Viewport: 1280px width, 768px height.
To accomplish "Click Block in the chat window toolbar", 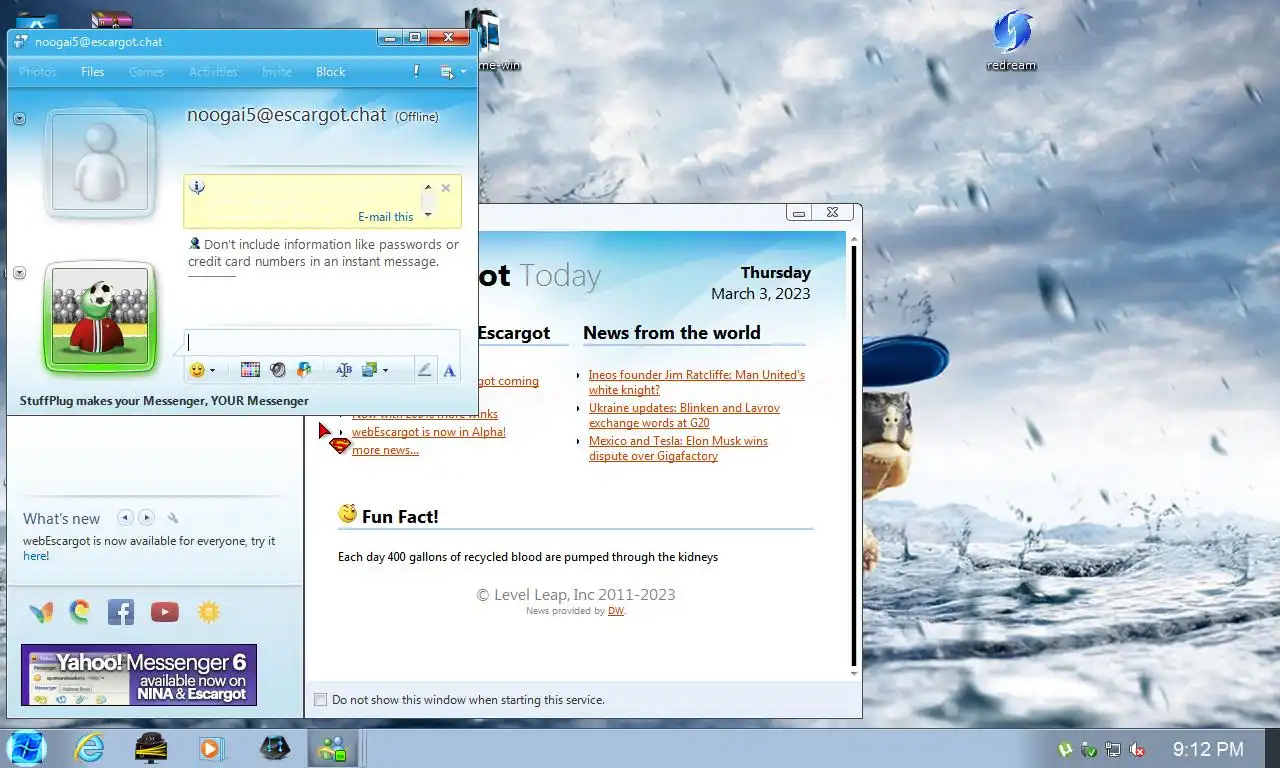I will [331, 72].
